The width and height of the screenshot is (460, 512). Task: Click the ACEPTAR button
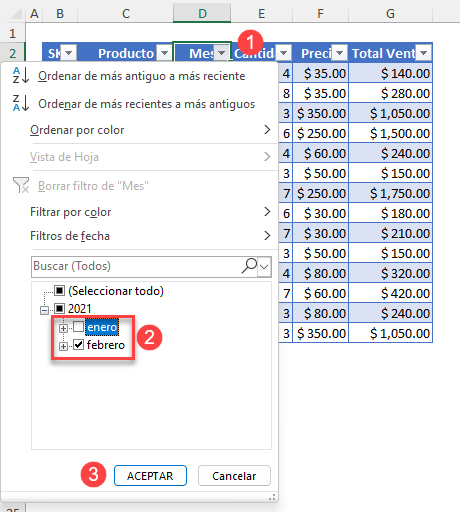click(150, 476)
